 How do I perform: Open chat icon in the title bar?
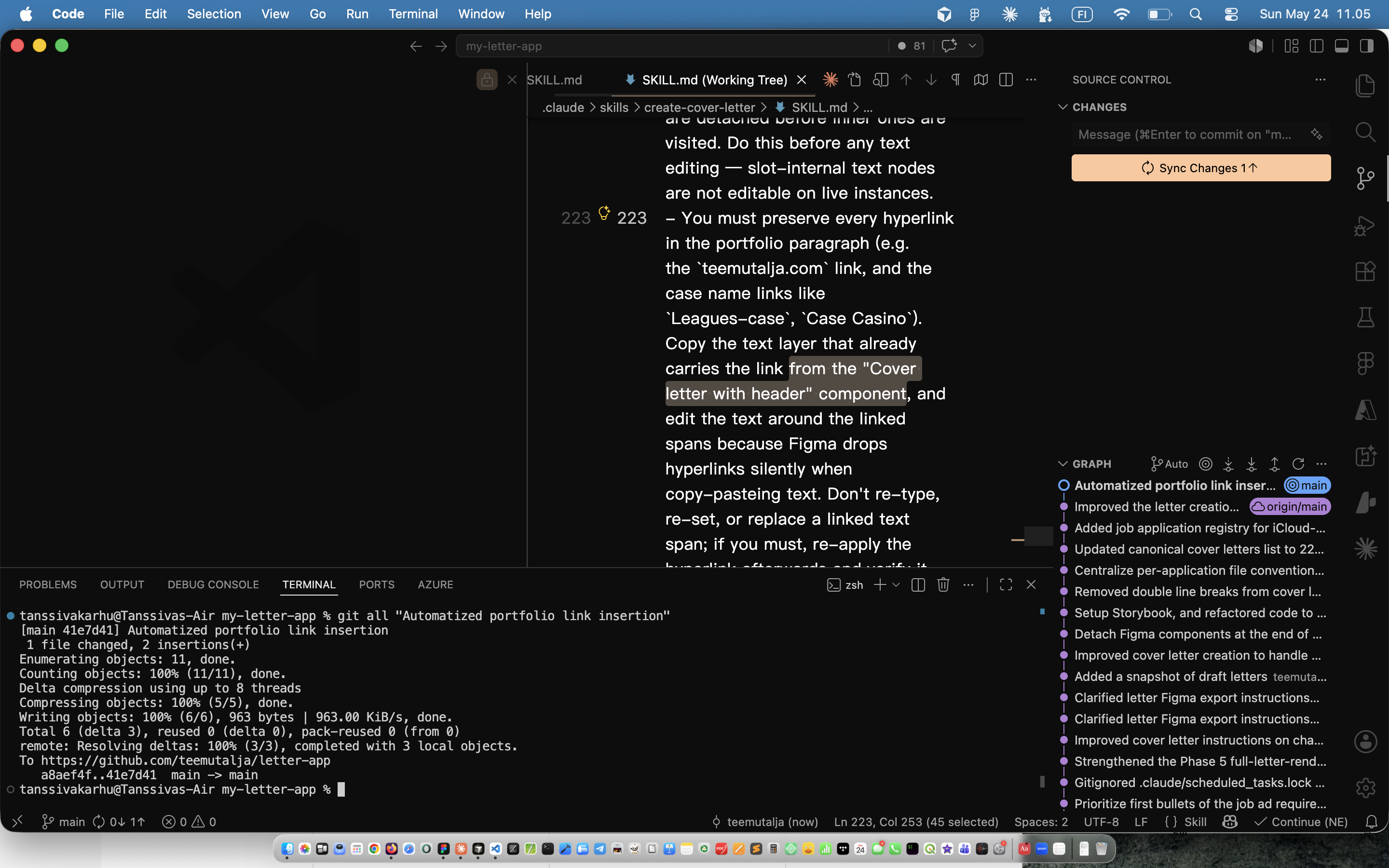click(x=949, y=46)
